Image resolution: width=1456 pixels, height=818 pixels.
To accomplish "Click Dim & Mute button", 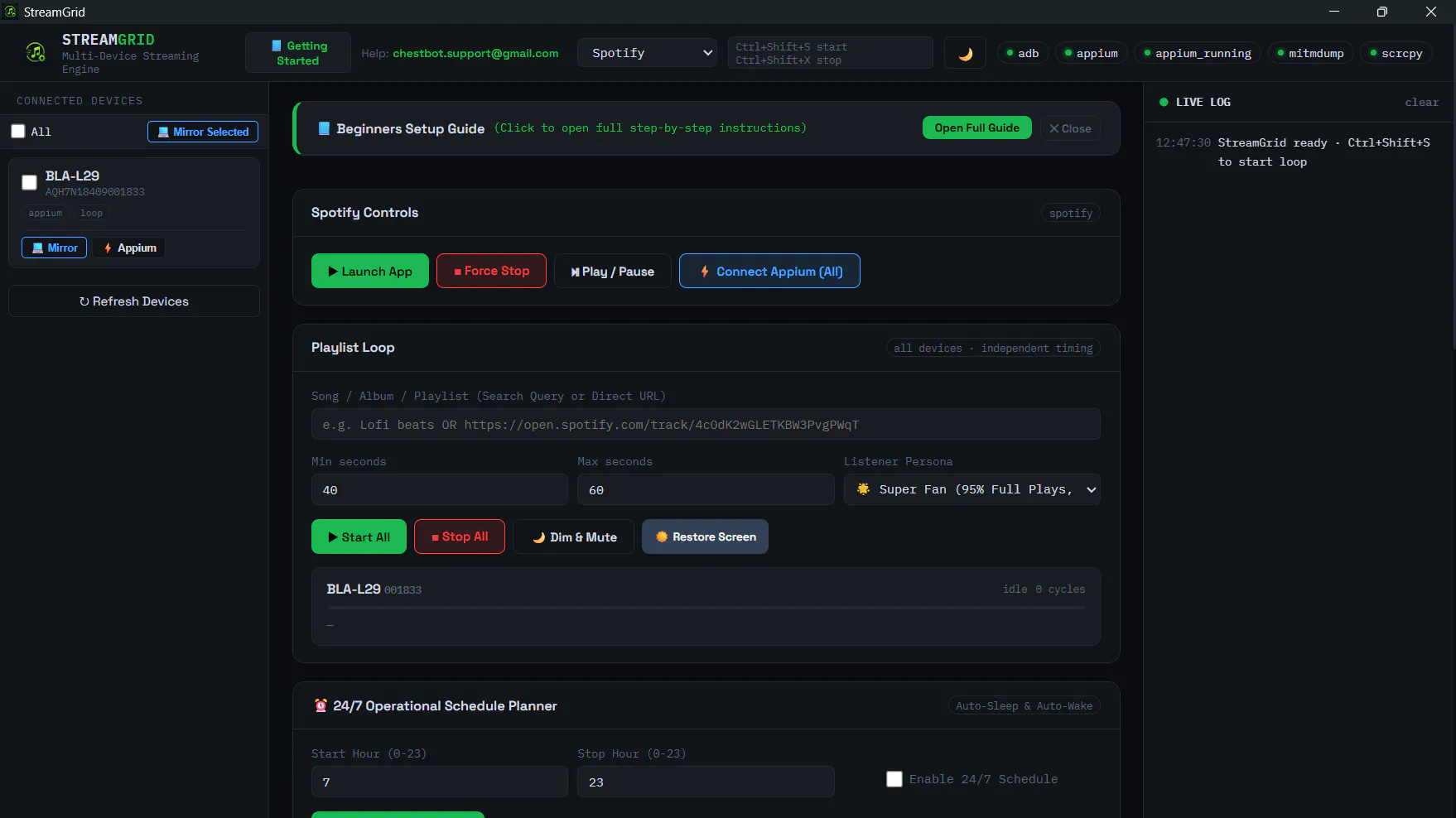I will [574, 537].
